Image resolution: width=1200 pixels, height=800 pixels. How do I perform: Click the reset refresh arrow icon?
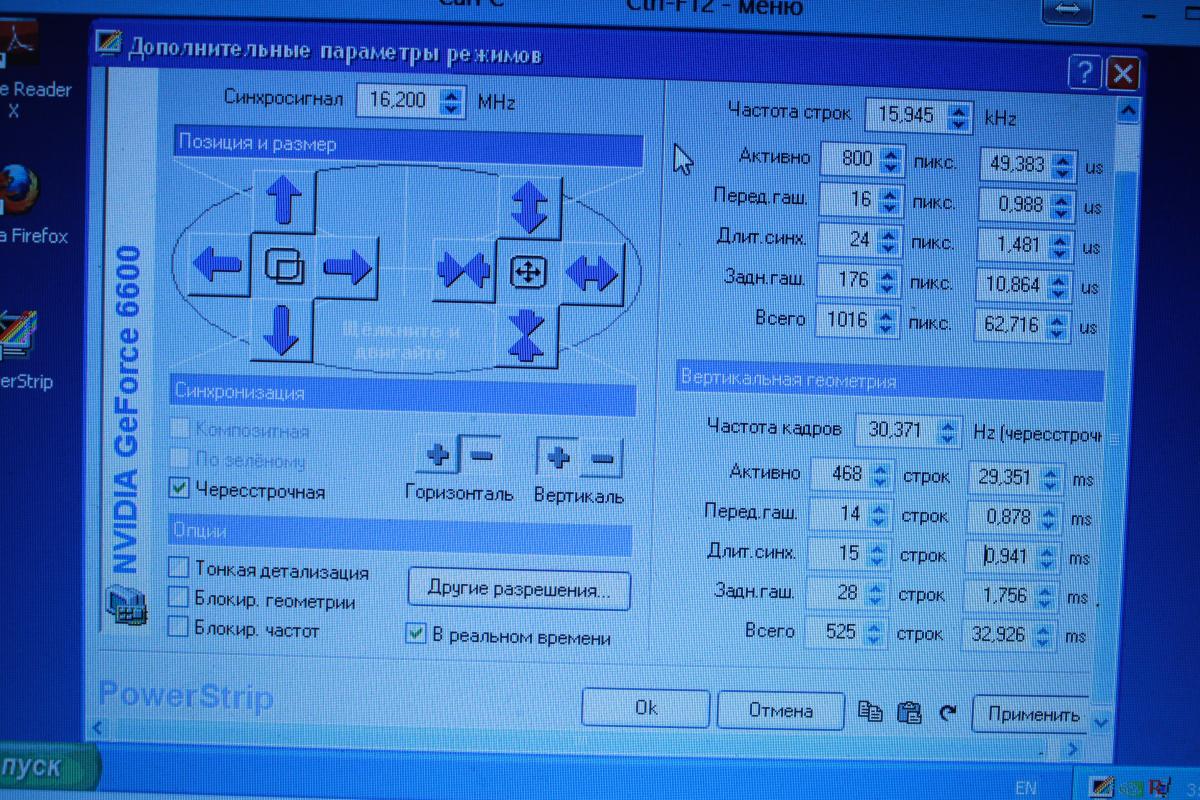947,713
